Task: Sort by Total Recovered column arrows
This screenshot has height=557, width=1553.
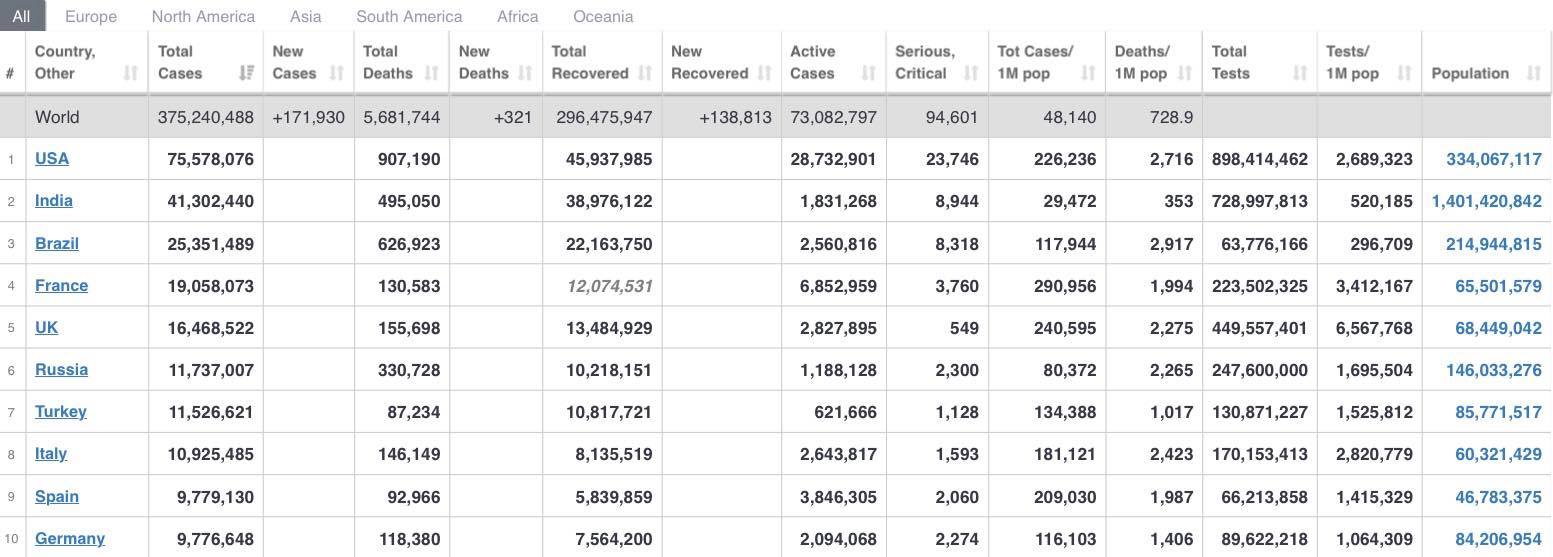Action: [645, 73]
